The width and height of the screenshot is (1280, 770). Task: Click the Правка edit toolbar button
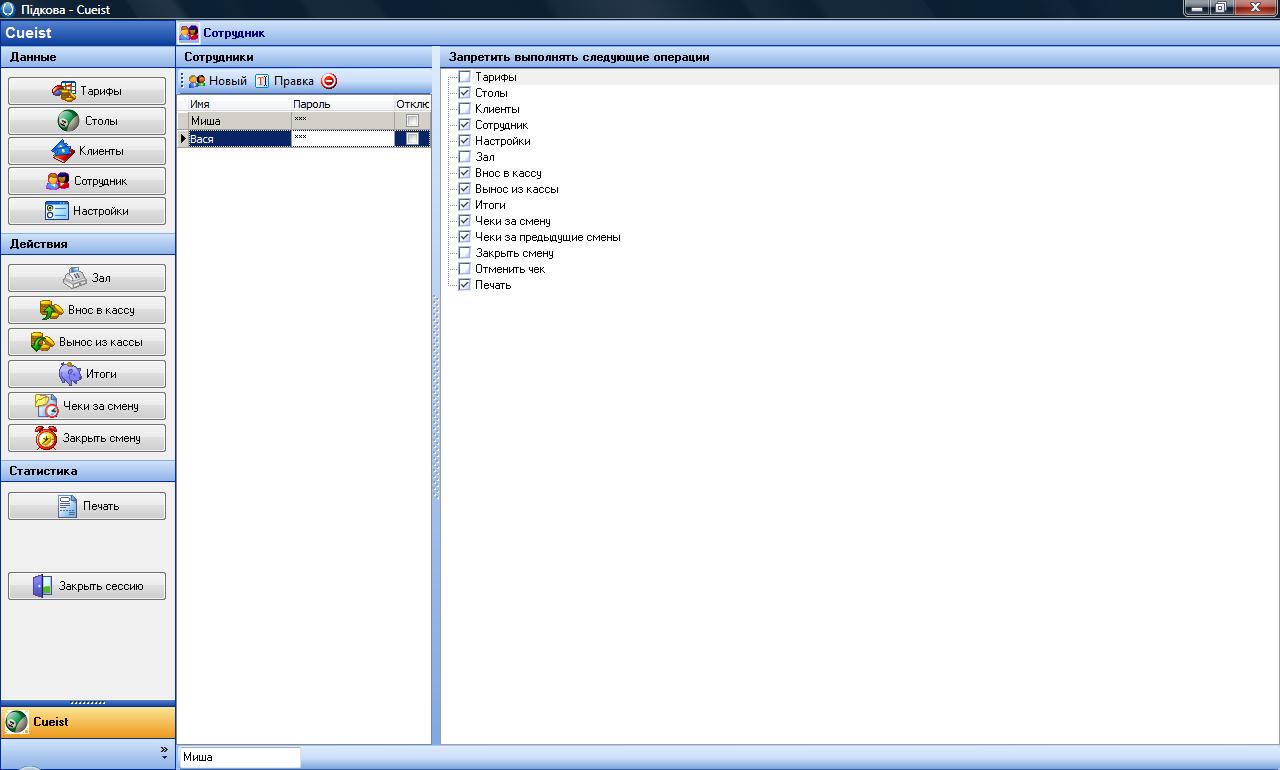(x=284, y=81)
